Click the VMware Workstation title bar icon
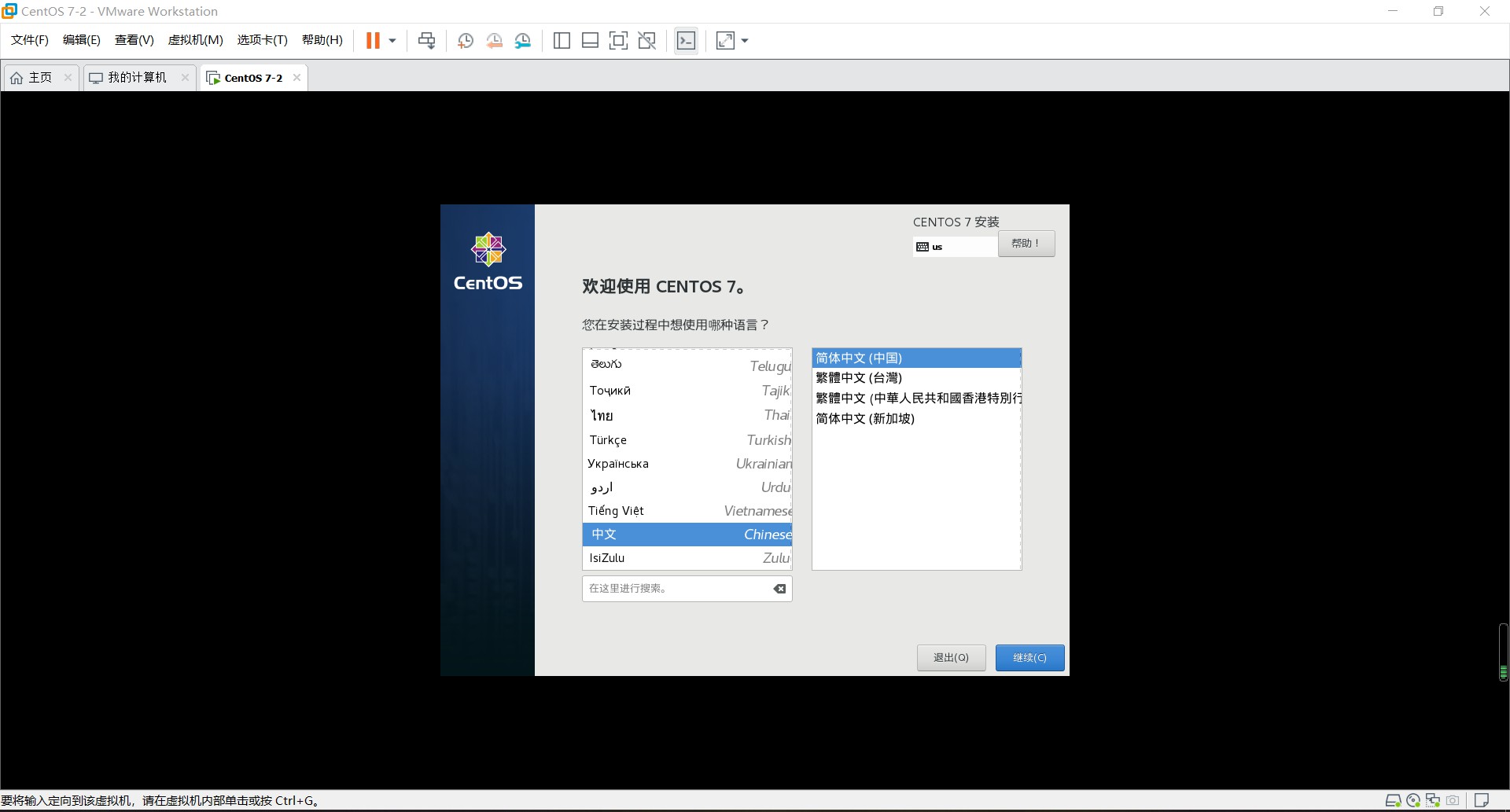 pos(9,11)
